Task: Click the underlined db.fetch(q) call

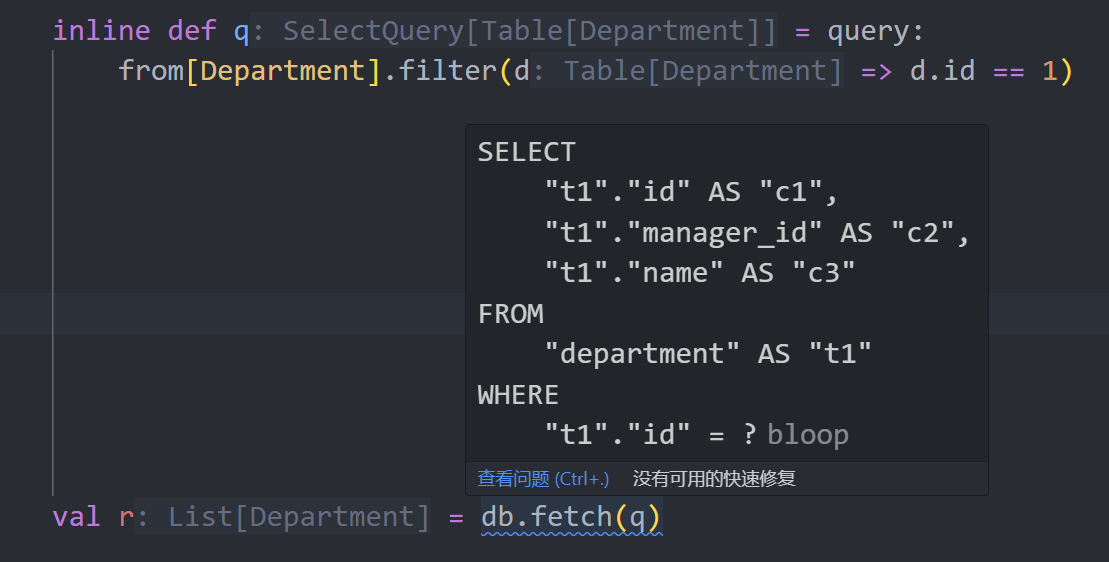Action: [x=571, y=517]
